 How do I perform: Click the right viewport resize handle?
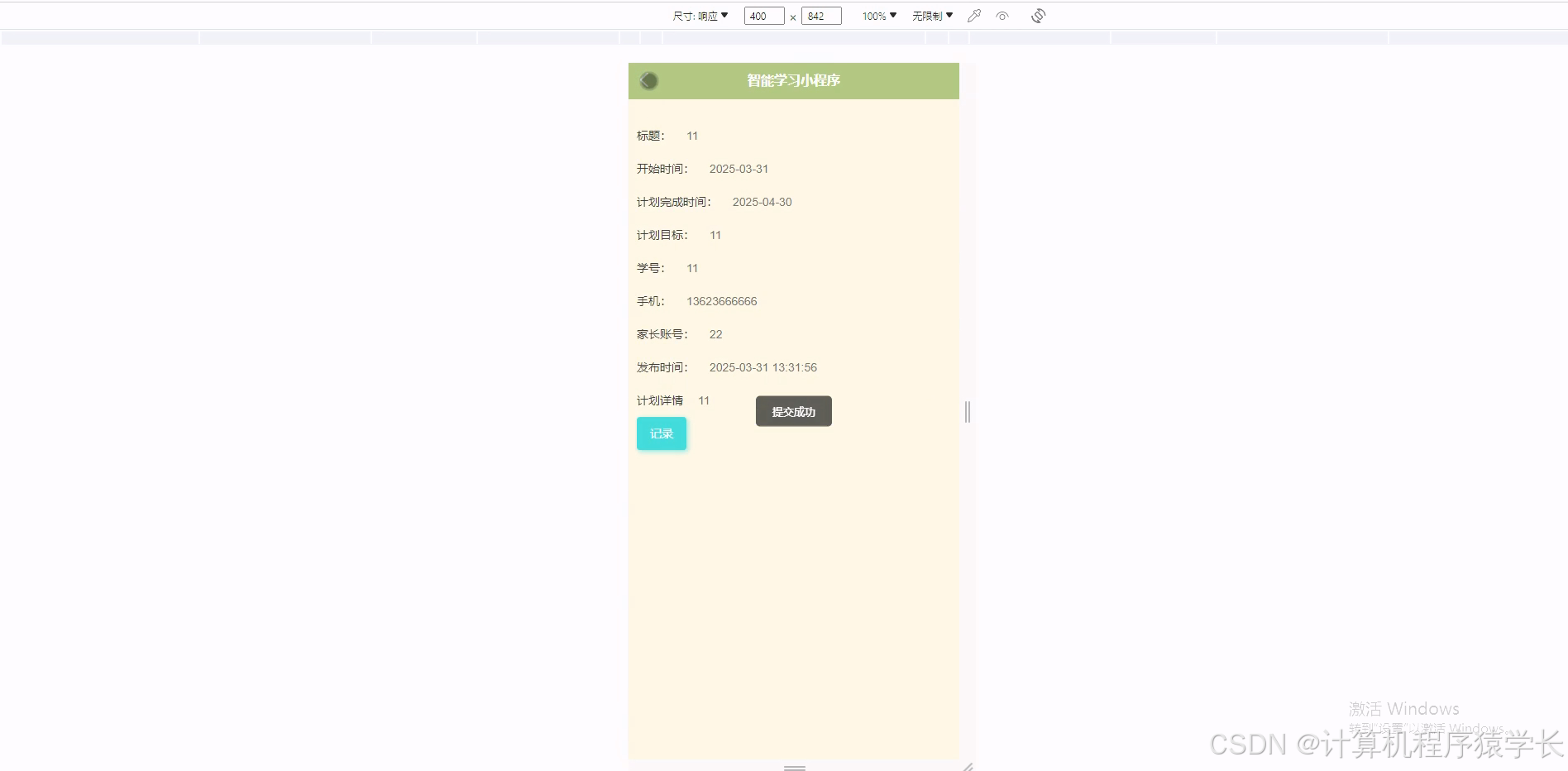pyautogui.click(x=968, y=412)
